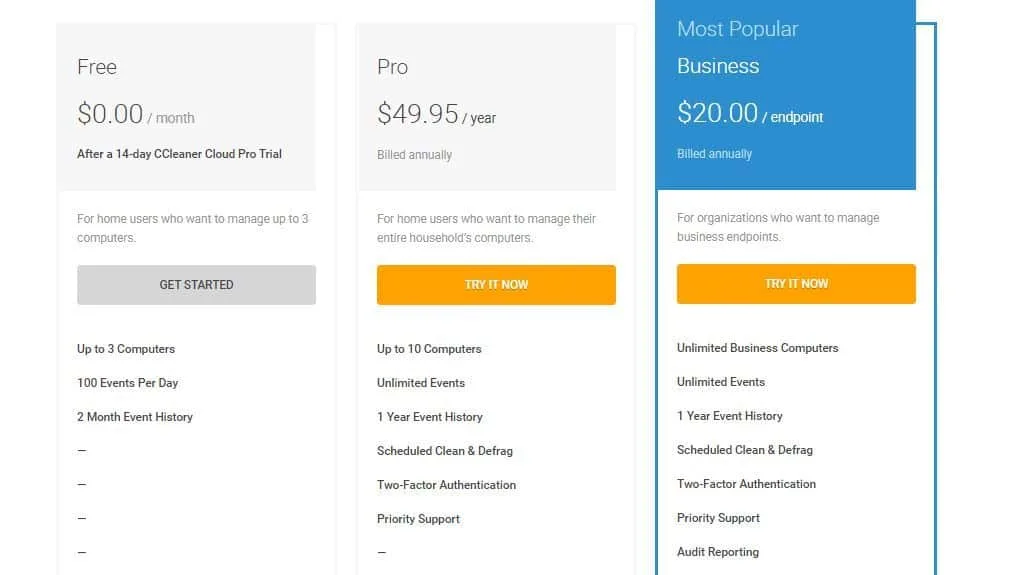The image size is (1018, 575).
Task: Click 'Up to 10 Computers' feature text
Action: pyautogui.click(x=429, y=349)
